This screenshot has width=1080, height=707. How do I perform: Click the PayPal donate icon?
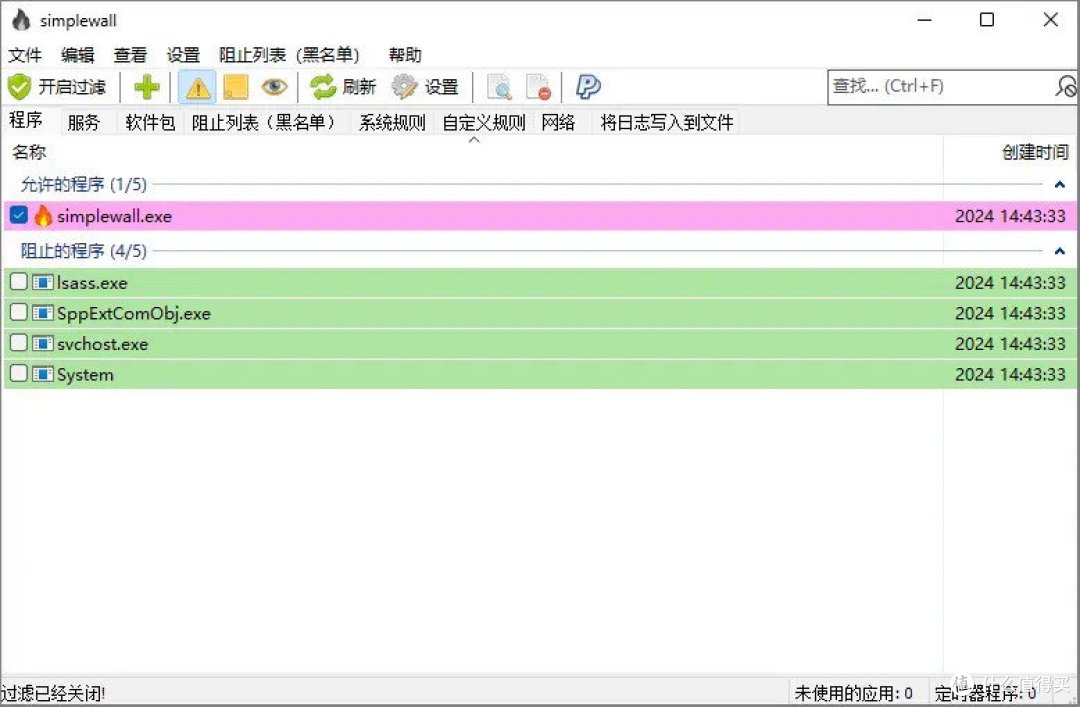[588, 87]
